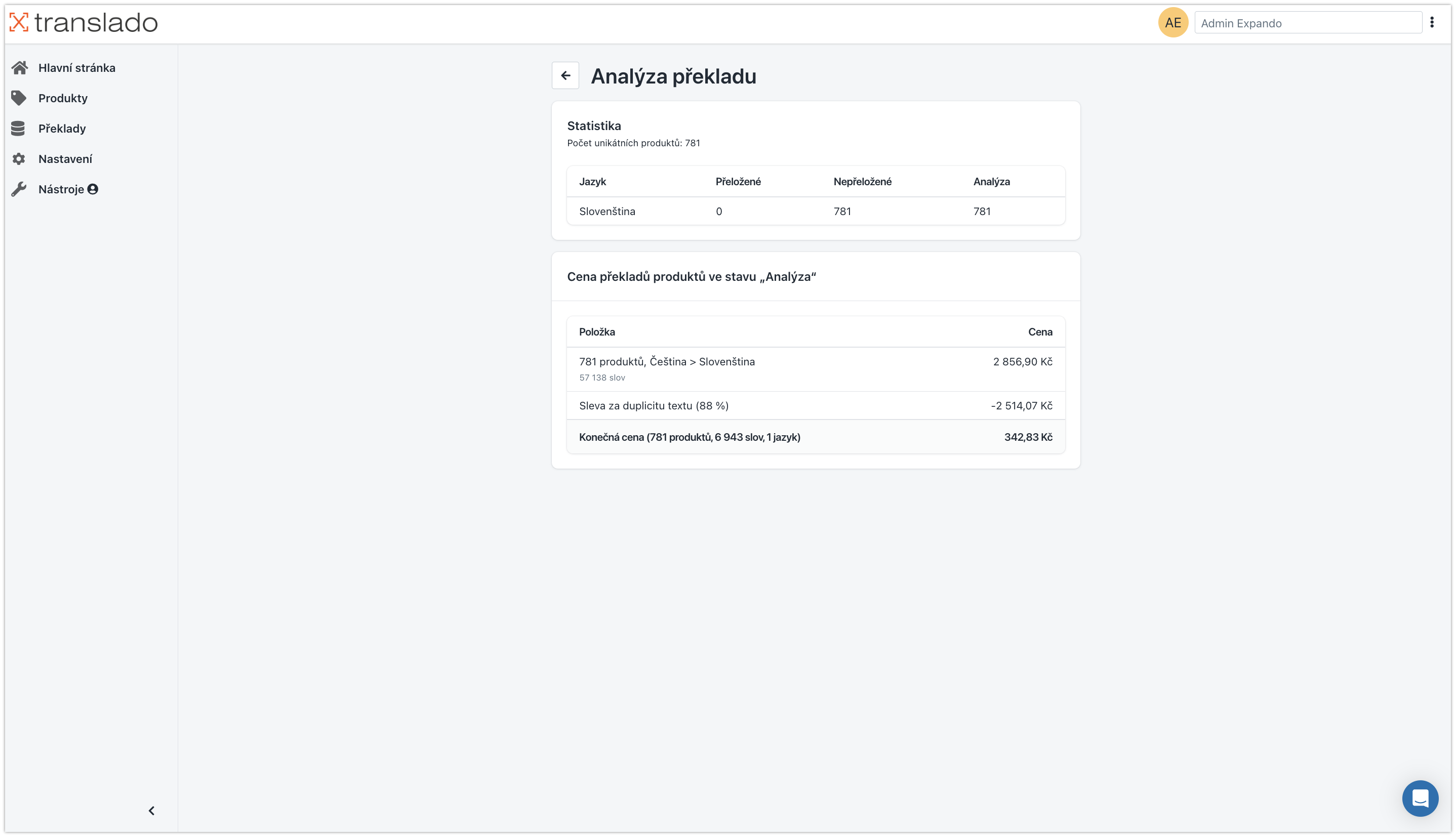Navigate to Produkty menu item
The image size is (1456, 837).
click(63, 98)
